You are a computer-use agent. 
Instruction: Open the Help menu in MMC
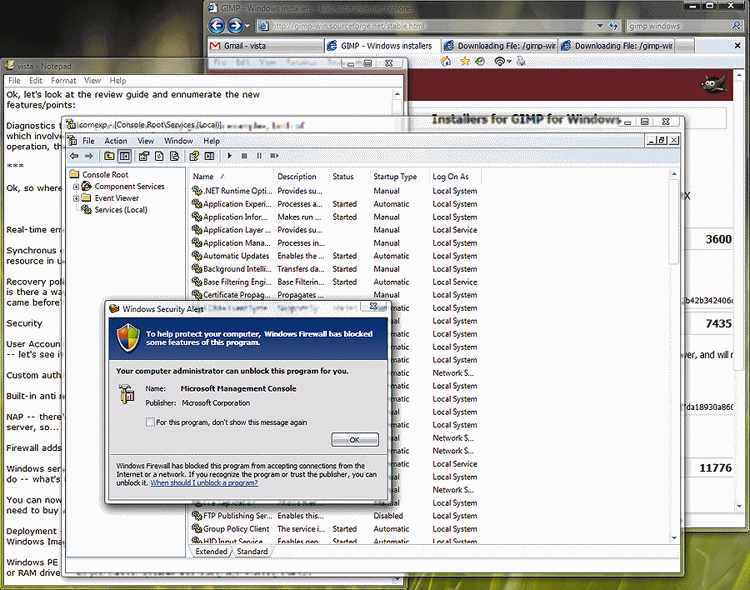point(211,141)
